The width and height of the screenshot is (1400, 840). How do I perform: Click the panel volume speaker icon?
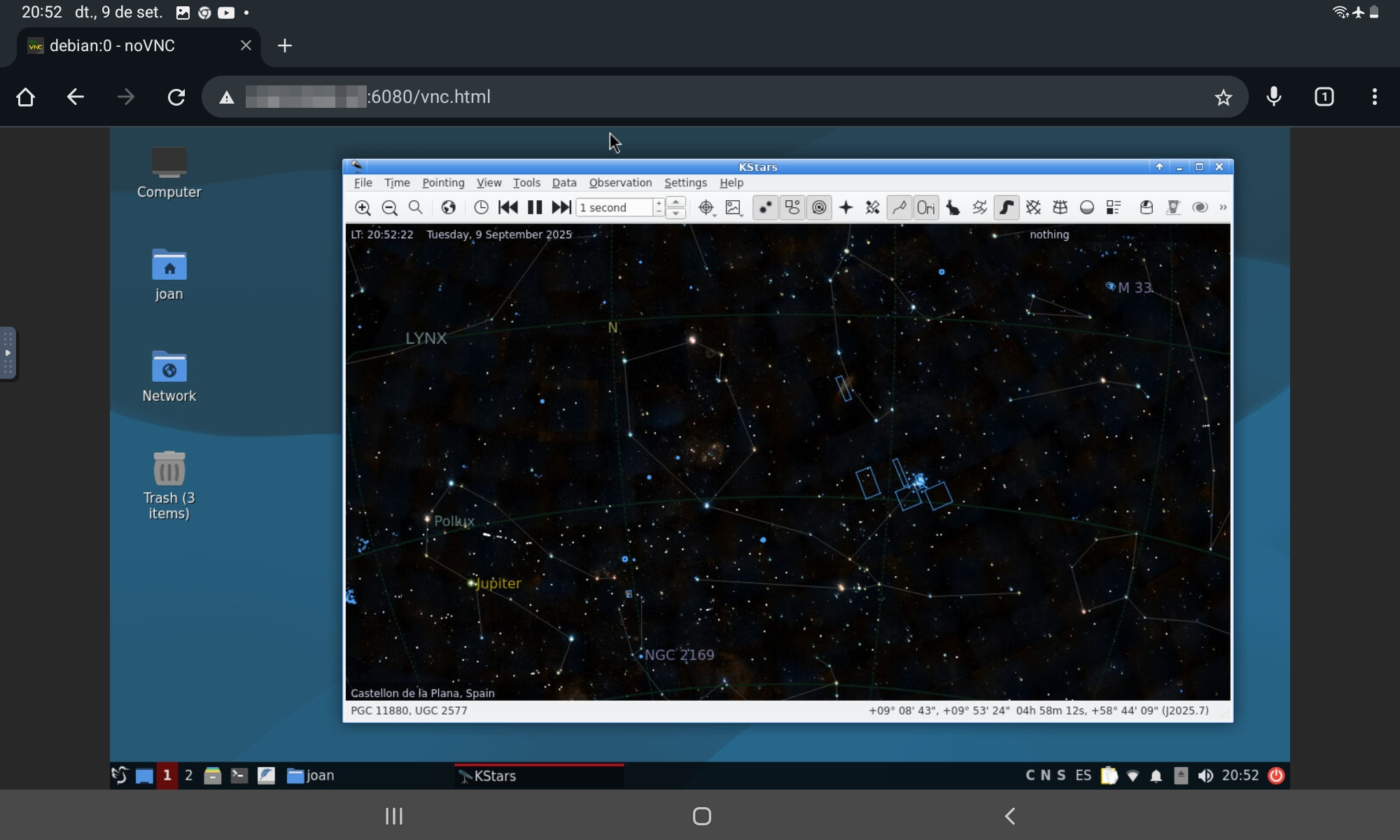pyautogui.click(x=1205, y=776)
